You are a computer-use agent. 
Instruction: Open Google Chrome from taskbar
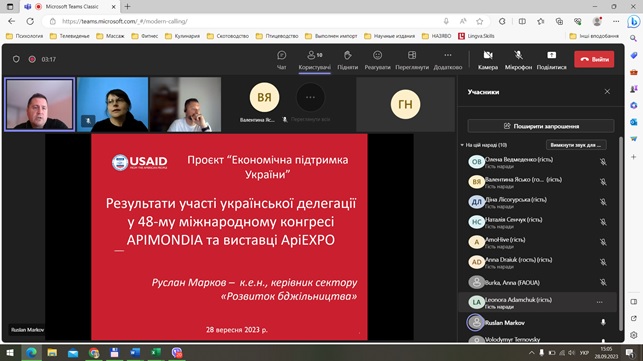94,353
